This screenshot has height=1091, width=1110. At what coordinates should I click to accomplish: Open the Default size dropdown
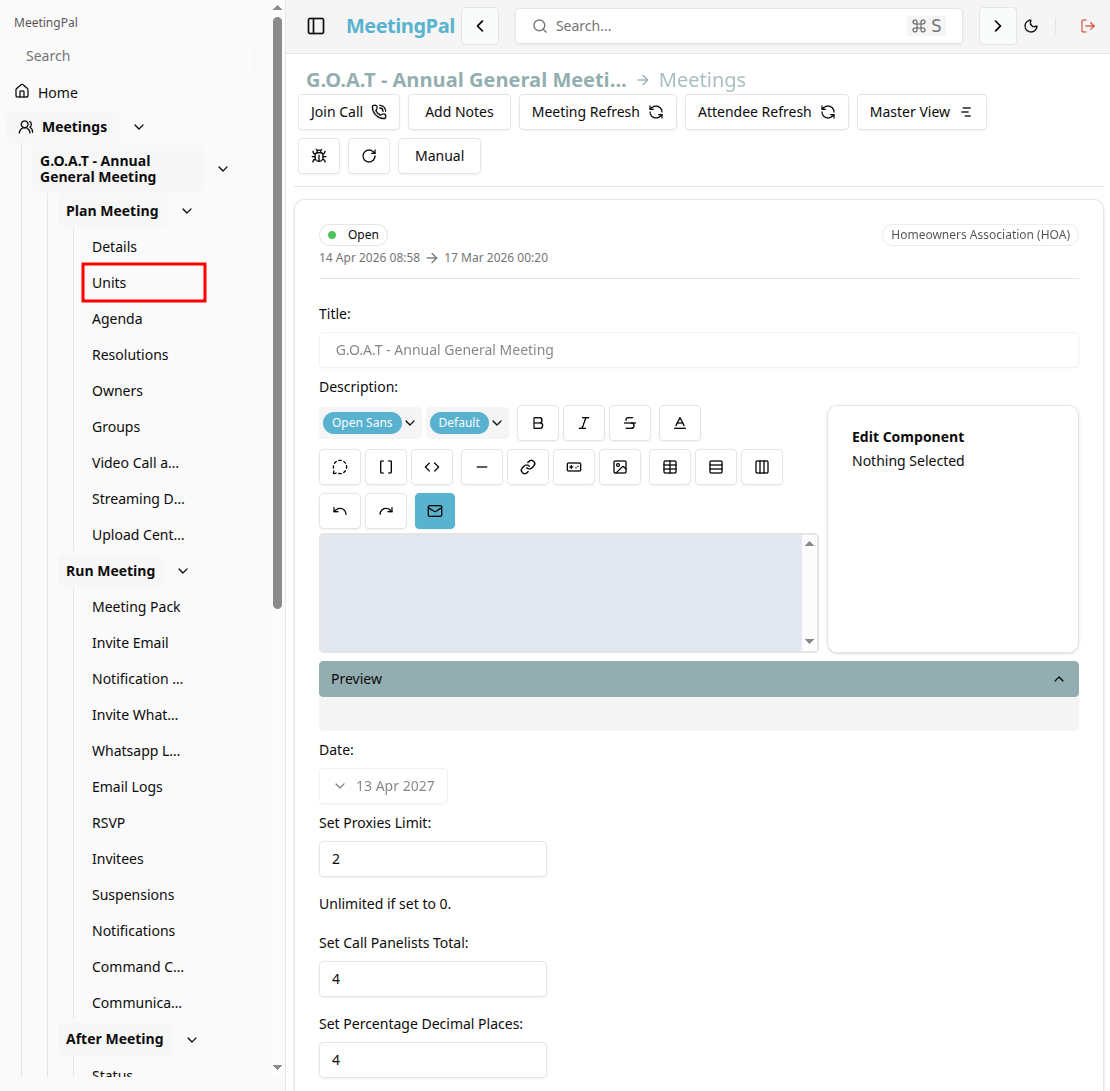467,423
